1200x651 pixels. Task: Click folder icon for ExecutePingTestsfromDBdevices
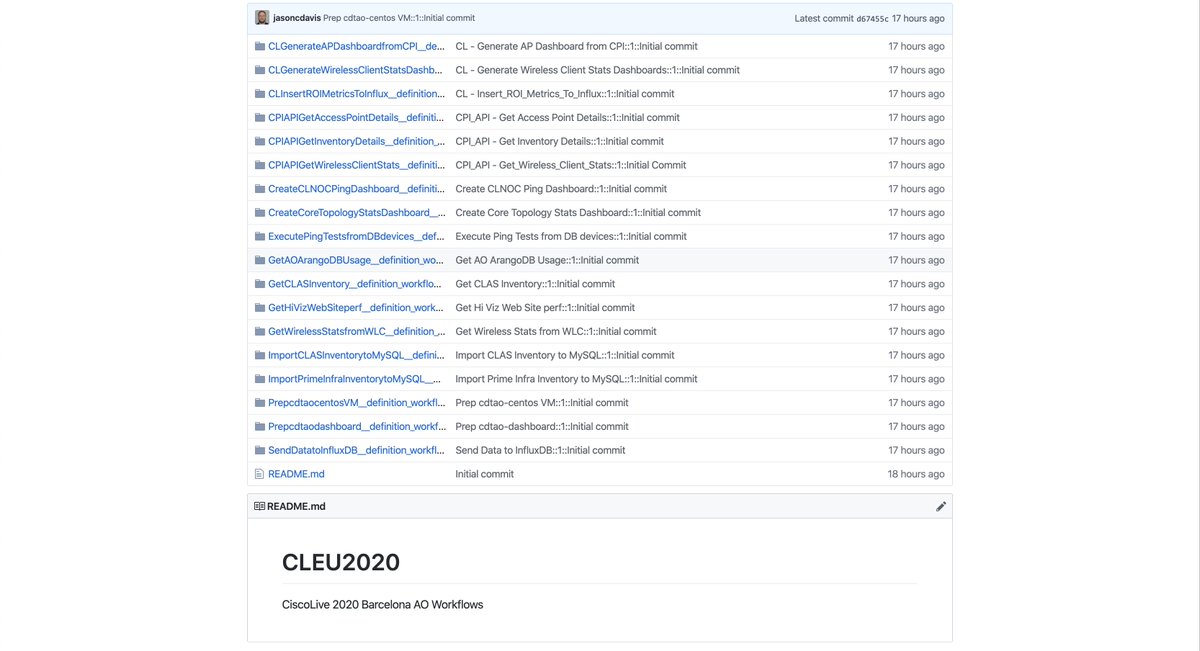[260, 236]
